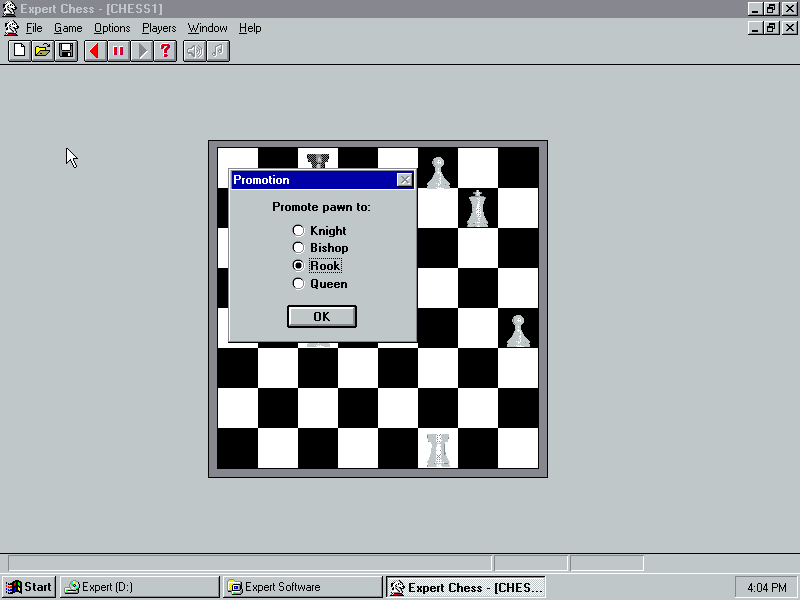Switch to Expert Software taskbar window
The image size is (800, 600).
click(302, 587)
